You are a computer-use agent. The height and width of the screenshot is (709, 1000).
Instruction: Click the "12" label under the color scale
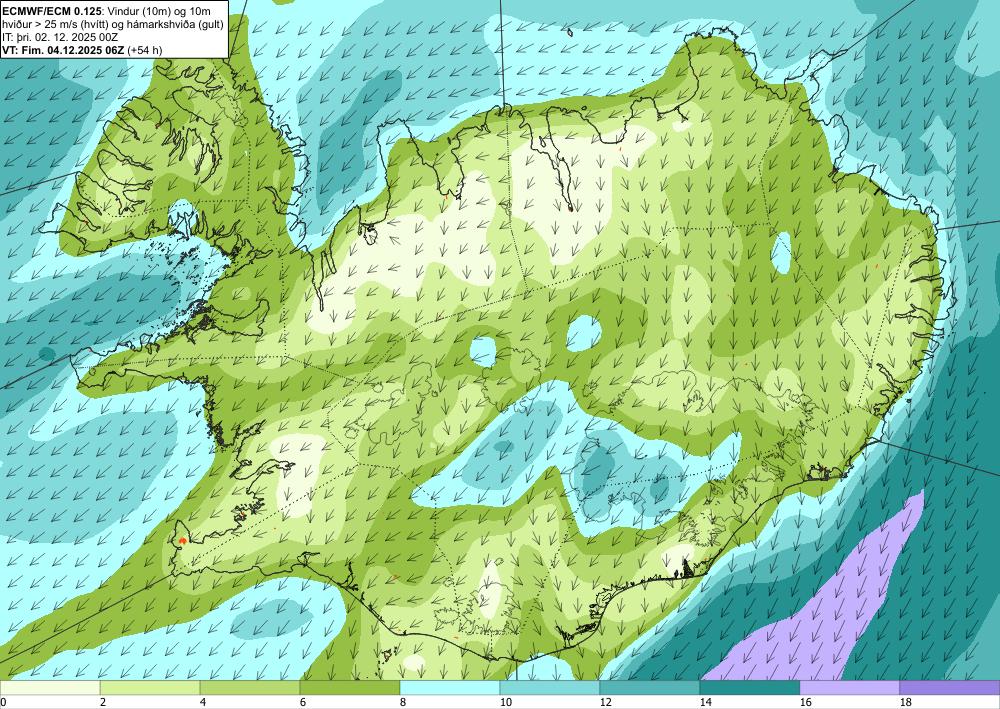click(606, 702)
